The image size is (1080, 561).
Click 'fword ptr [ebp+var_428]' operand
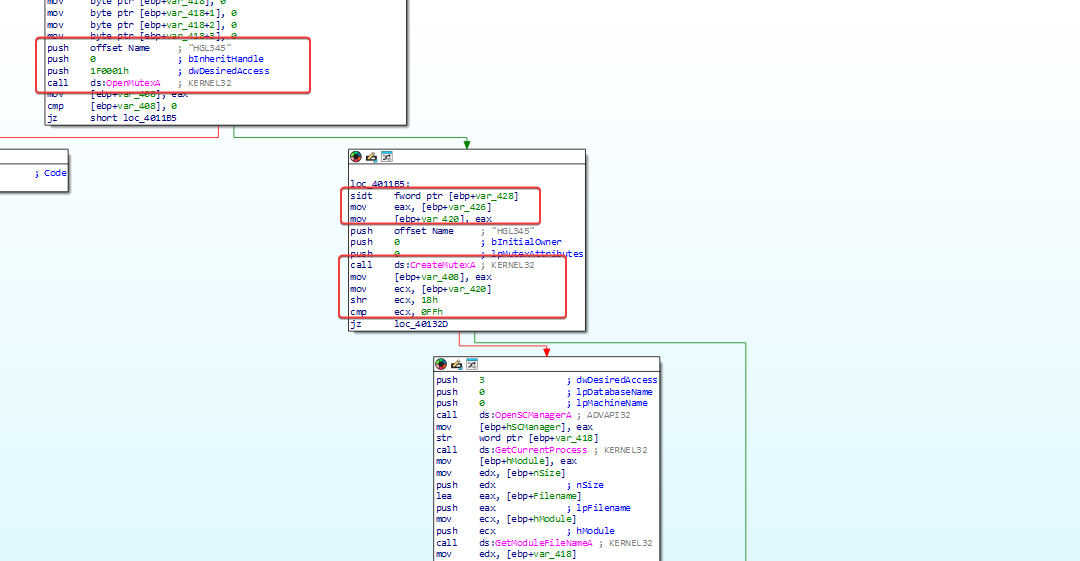[456, 196]
